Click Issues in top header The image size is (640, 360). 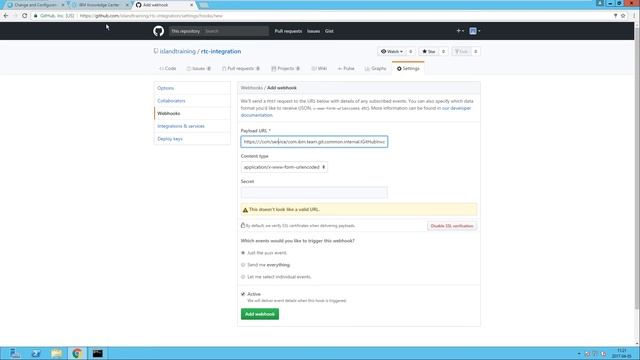pos(313,31)
